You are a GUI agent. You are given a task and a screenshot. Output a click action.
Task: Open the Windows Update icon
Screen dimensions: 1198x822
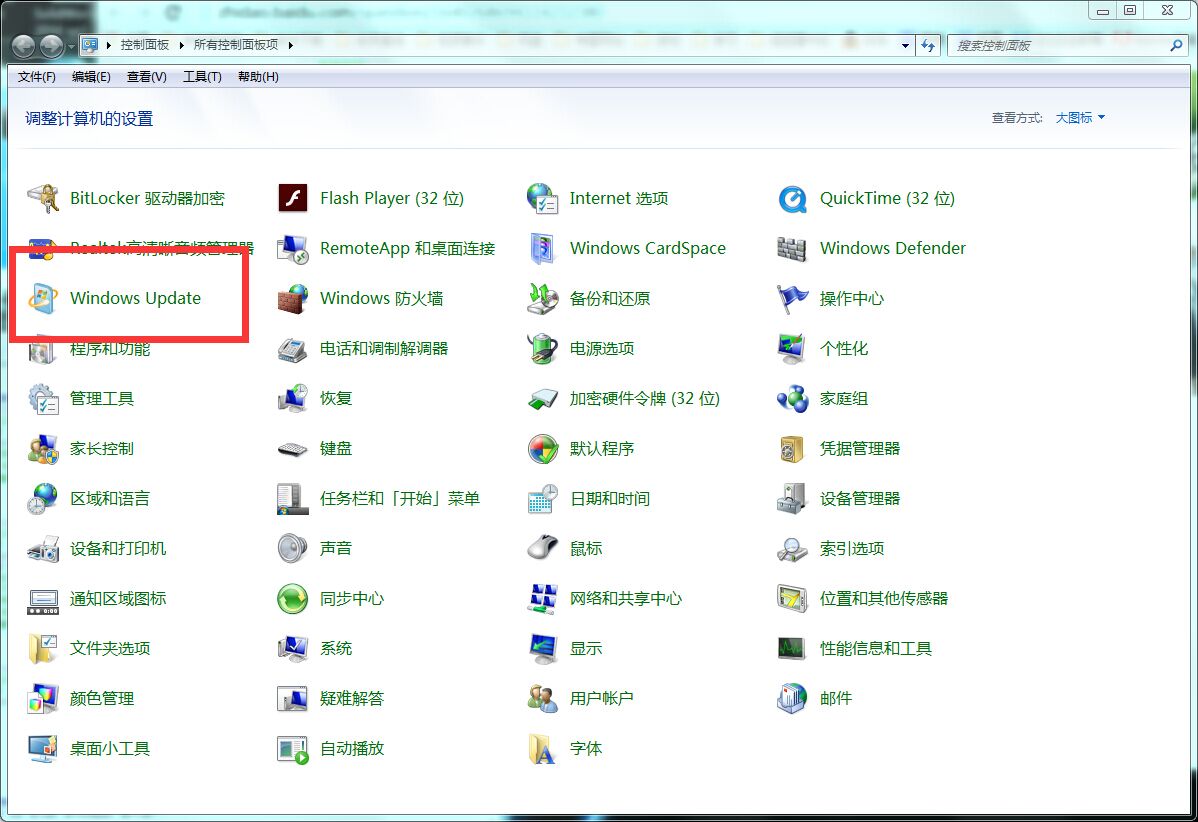[x=43, y=299]
